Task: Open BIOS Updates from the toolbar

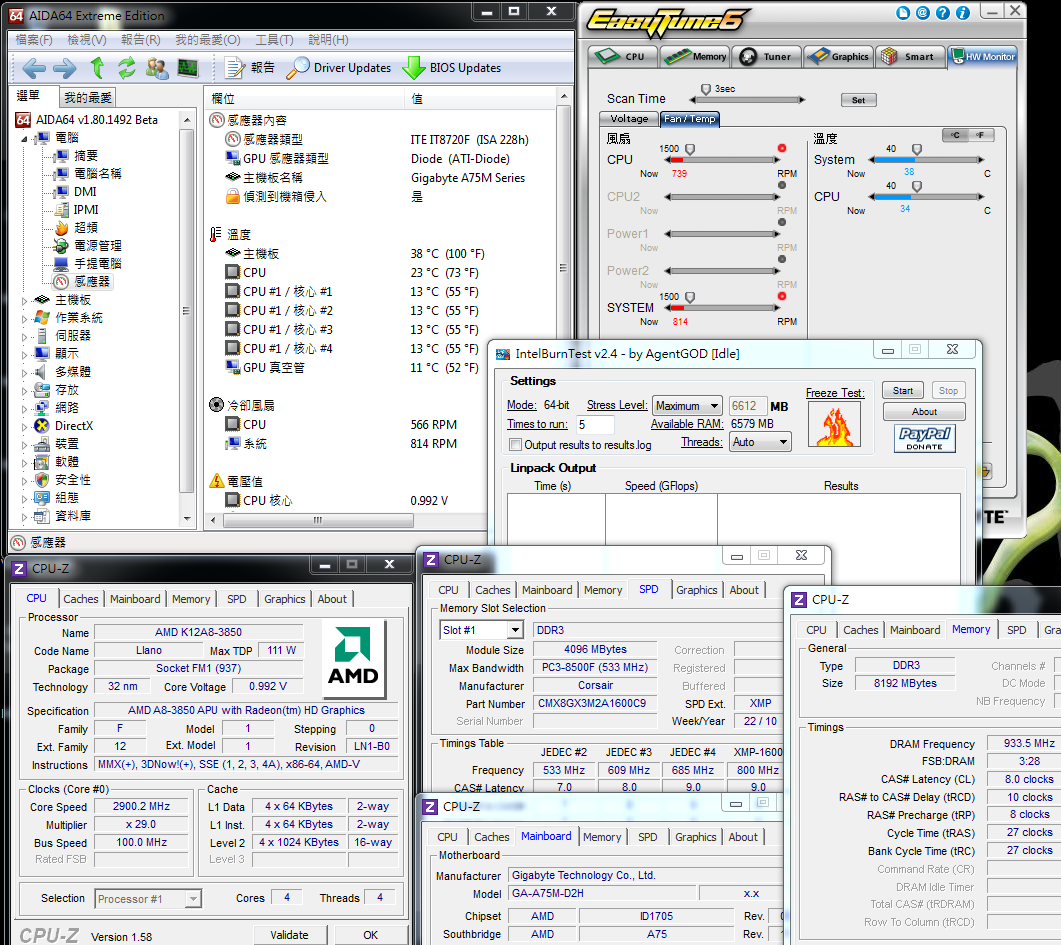Action: (x=451, y=68)
